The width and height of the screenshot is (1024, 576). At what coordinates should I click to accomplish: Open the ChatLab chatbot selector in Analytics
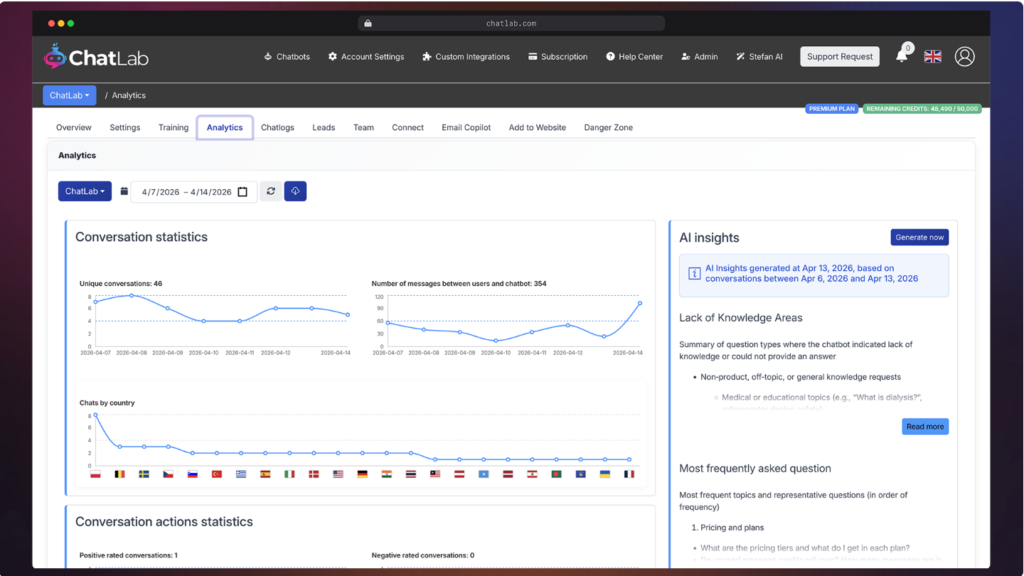coord(85,191)
